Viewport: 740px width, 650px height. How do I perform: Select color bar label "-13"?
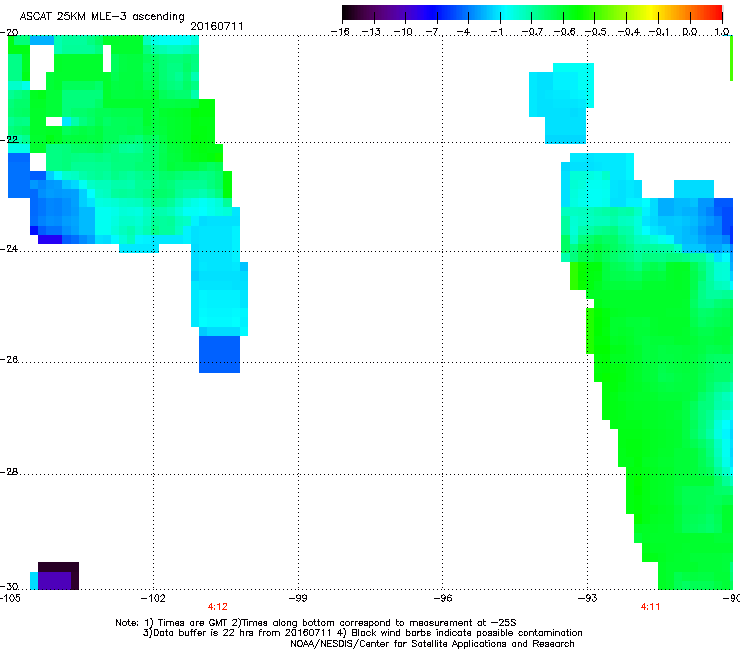371,32
